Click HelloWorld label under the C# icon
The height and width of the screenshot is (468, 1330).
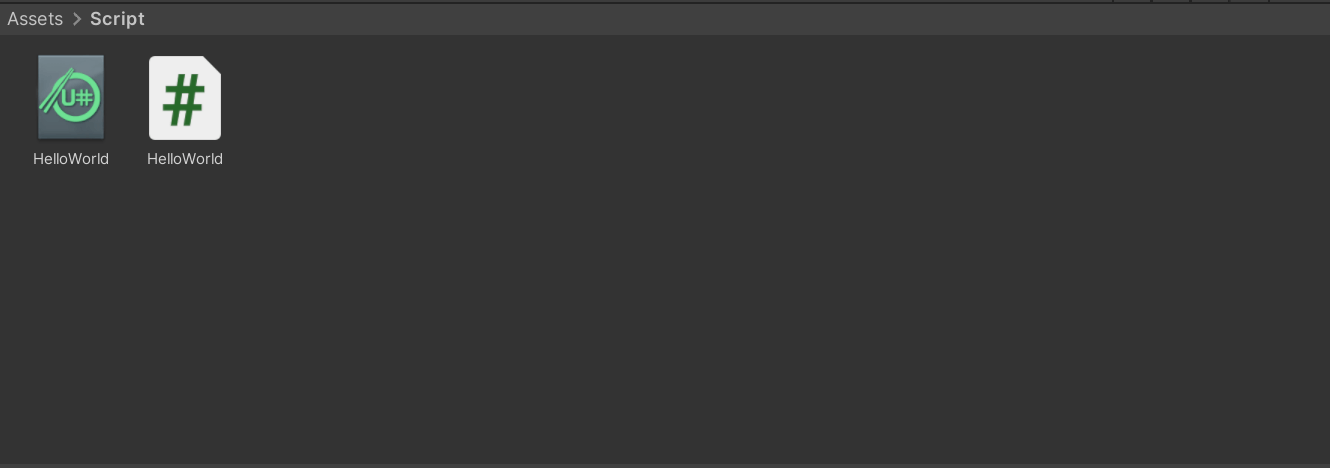(185, 159)
